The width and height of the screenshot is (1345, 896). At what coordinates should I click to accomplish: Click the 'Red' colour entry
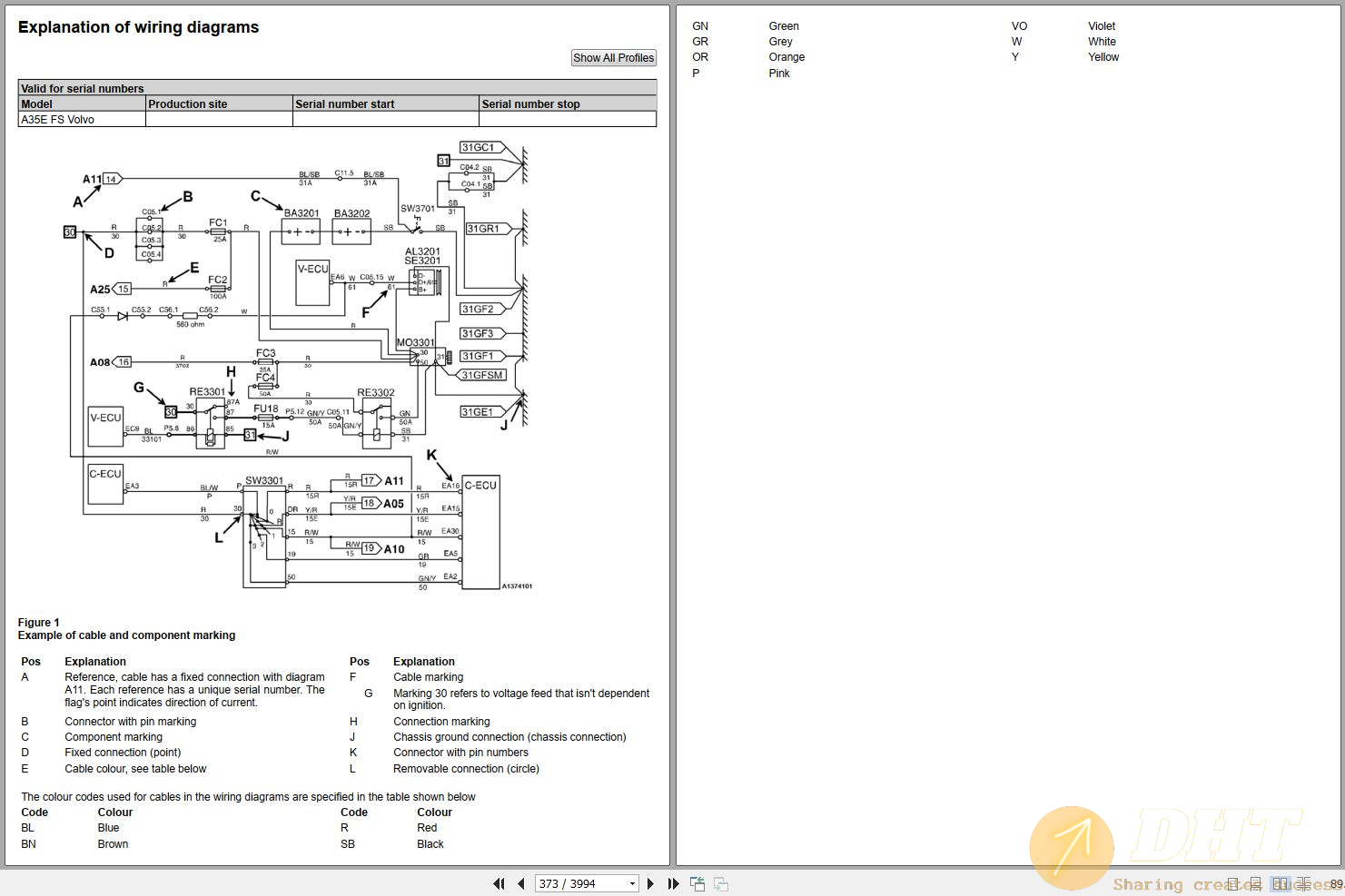(427, 828)
